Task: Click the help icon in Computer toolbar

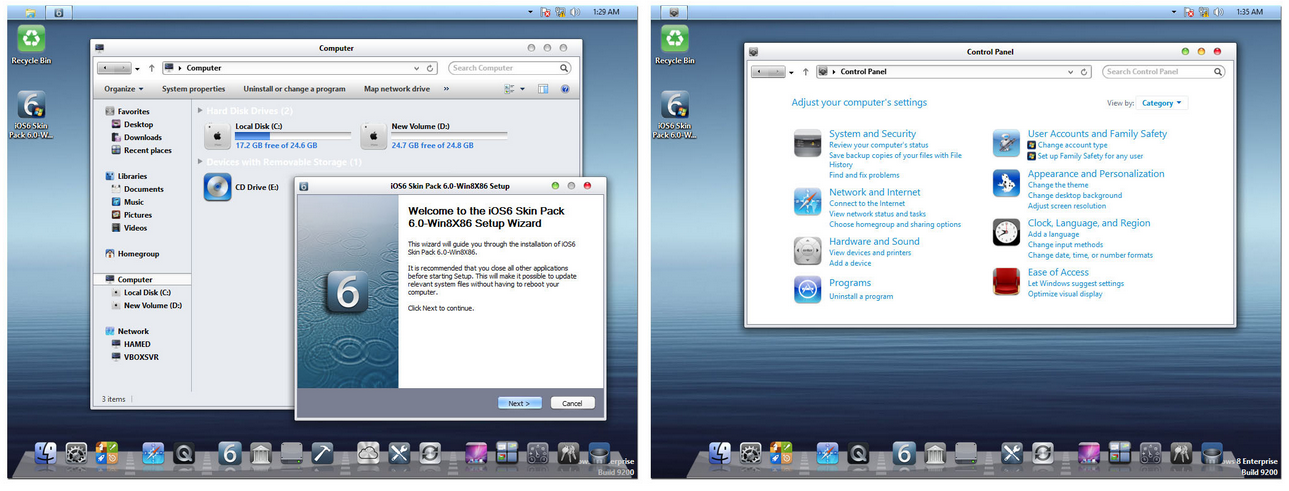Action: 565,89
